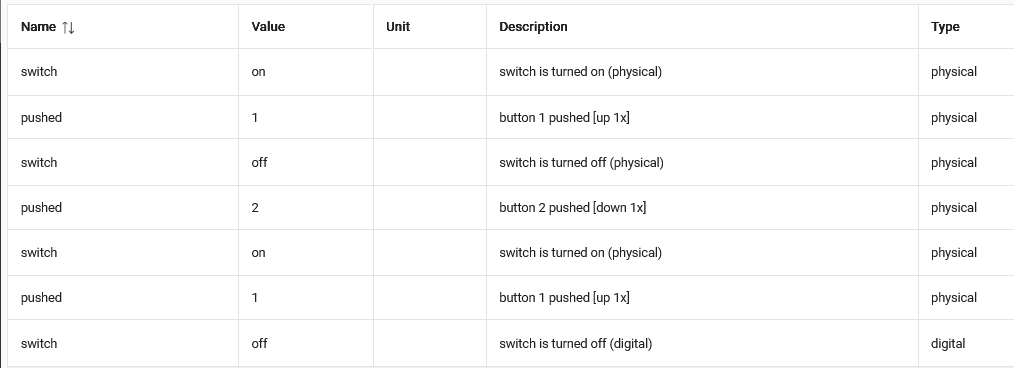
Task: Select 'switch is turned off (physical)' description
Action: click(x=581, y=162)
